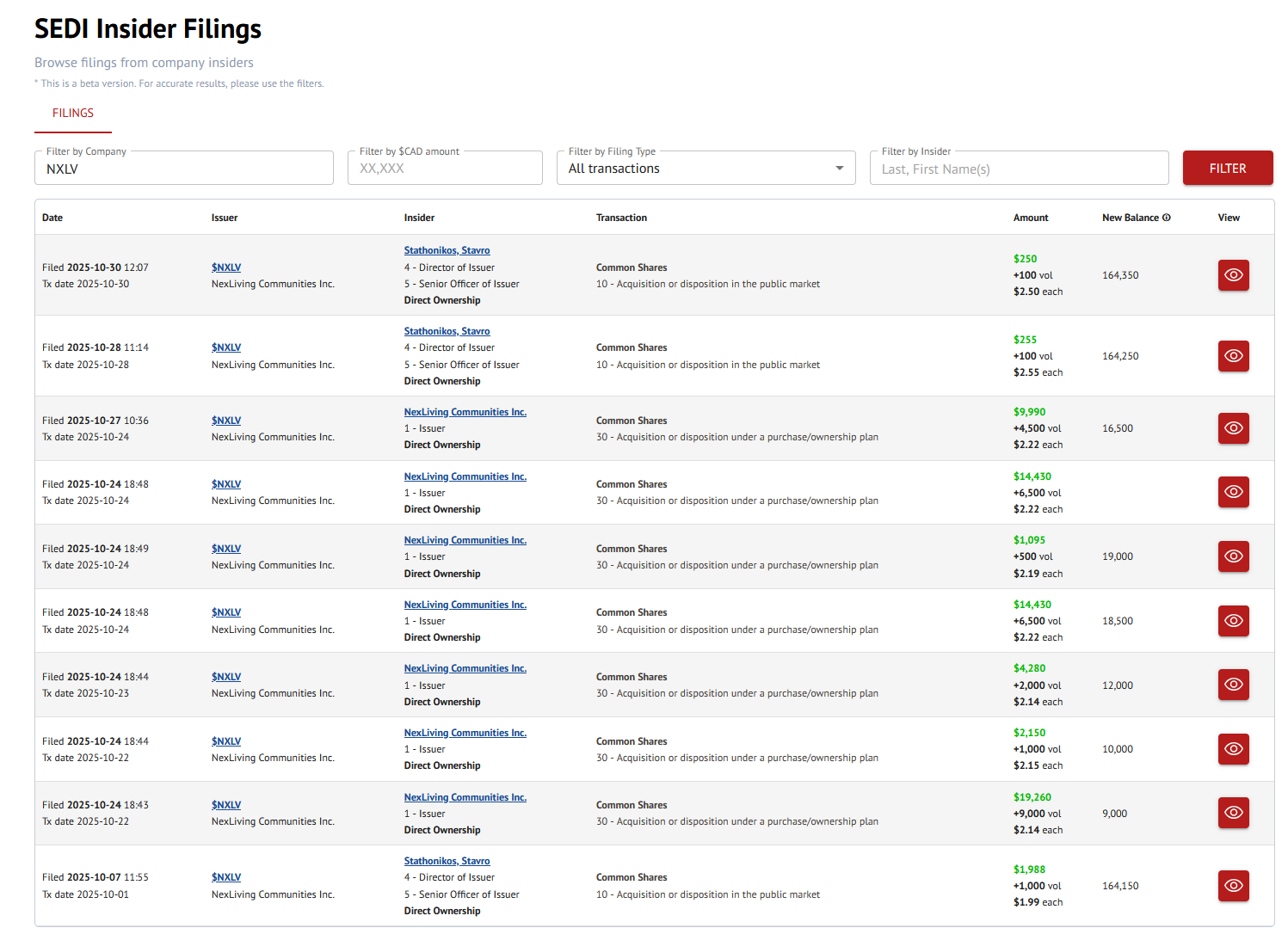View the $14,430 filing with no new balance
Viewport: 1288px width, 934px height.
click(1233, 492)
